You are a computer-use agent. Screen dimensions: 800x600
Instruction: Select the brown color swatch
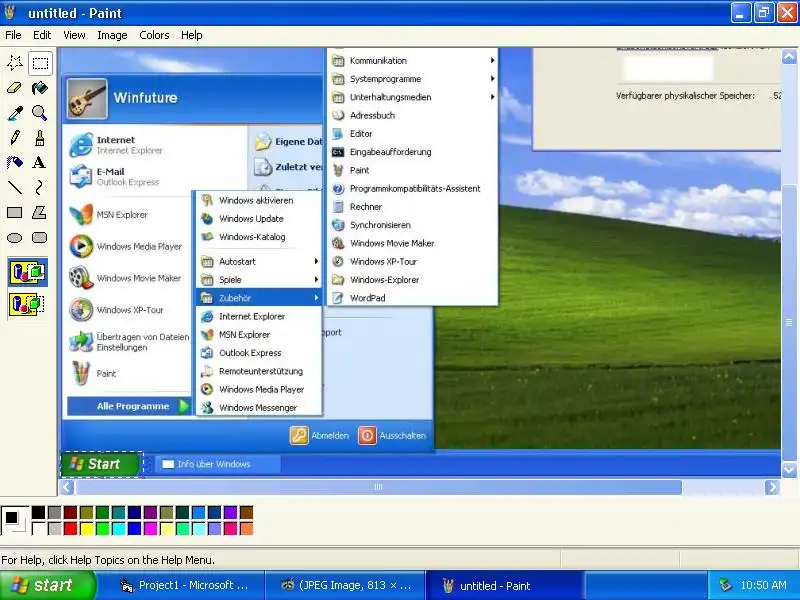click(246, 513)
